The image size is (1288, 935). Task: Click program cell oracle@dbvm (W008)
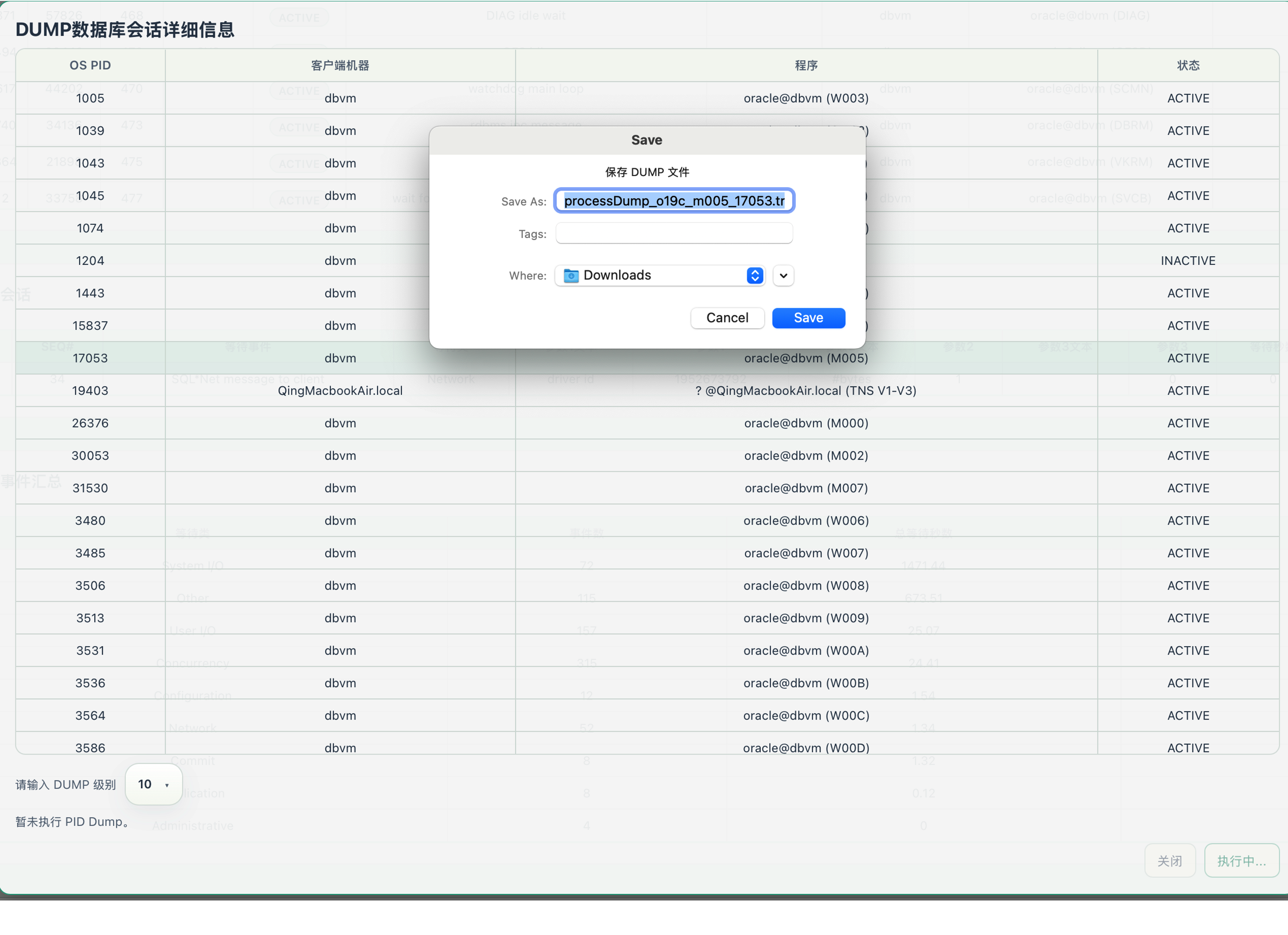point(806,586)
